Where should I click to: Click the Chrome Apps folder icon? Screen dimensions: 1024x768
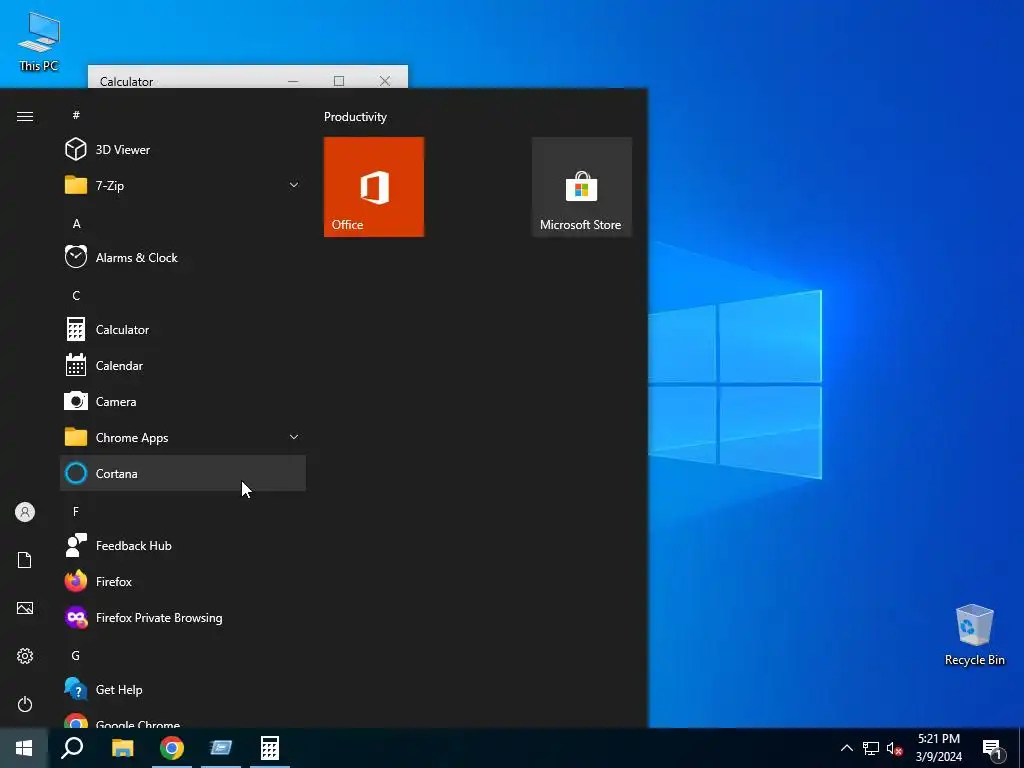pyautogui.click(x=76, y=437)
